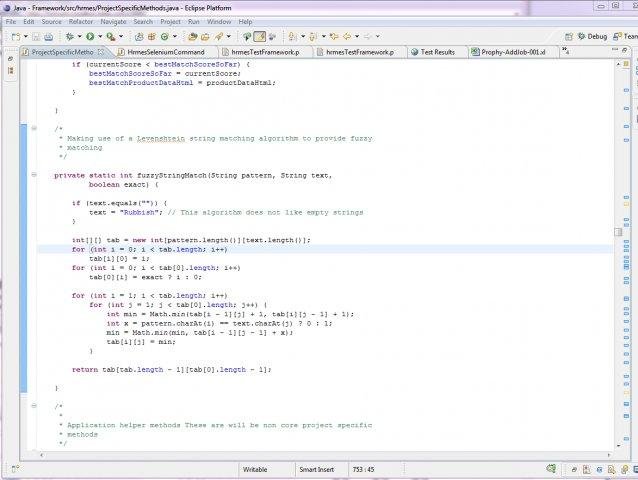Open the File menu
Viewport: 638px width, 480px height.
[11, 22]
